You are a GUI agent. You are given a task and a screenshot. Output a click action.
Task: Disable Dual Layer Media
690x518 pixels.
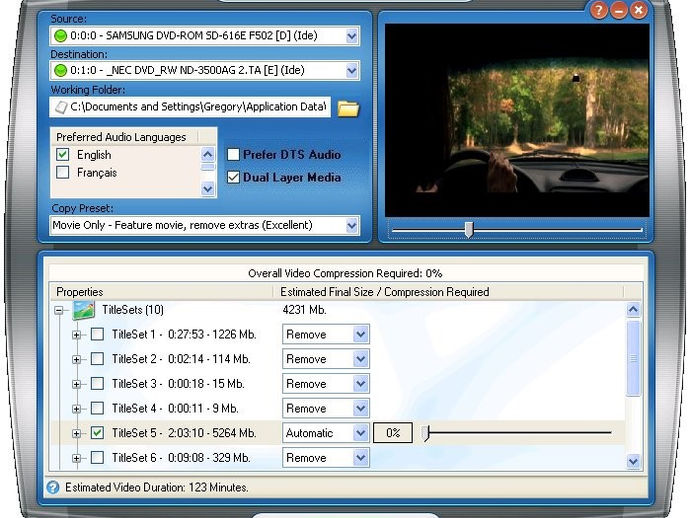pos(233,177)
